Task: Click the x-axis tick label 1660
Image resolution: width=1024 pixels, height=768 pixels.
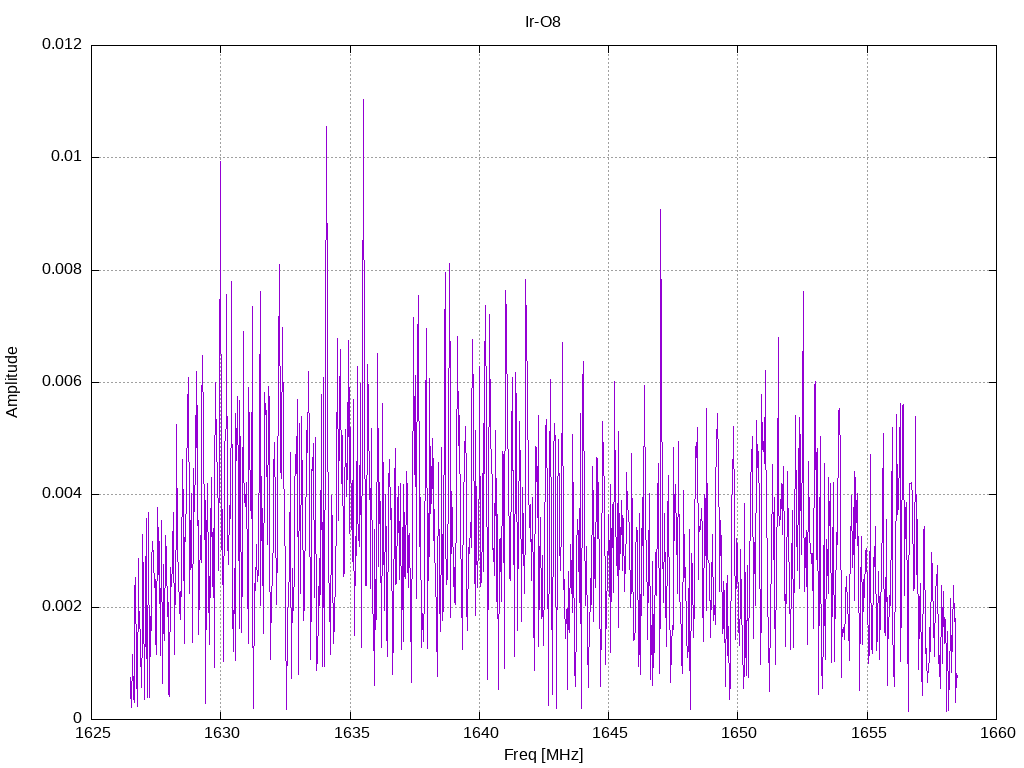Action: point(997,733)
